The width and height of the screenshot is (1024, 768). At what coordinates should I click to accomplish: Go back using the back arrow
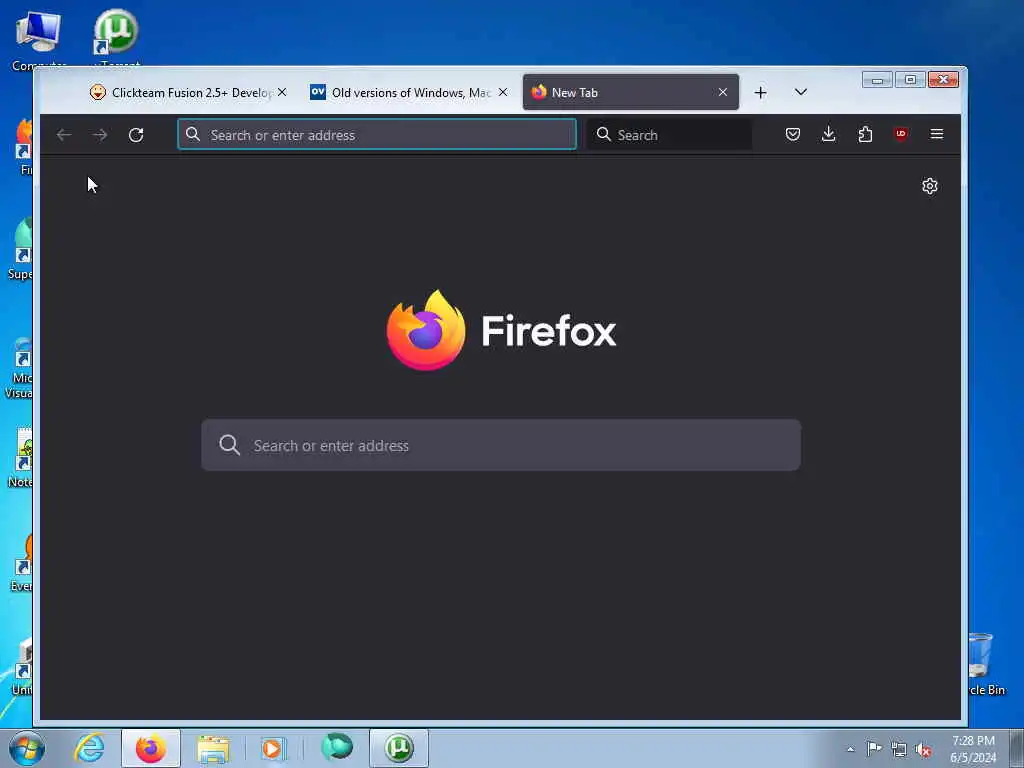(x=64, y=135)
